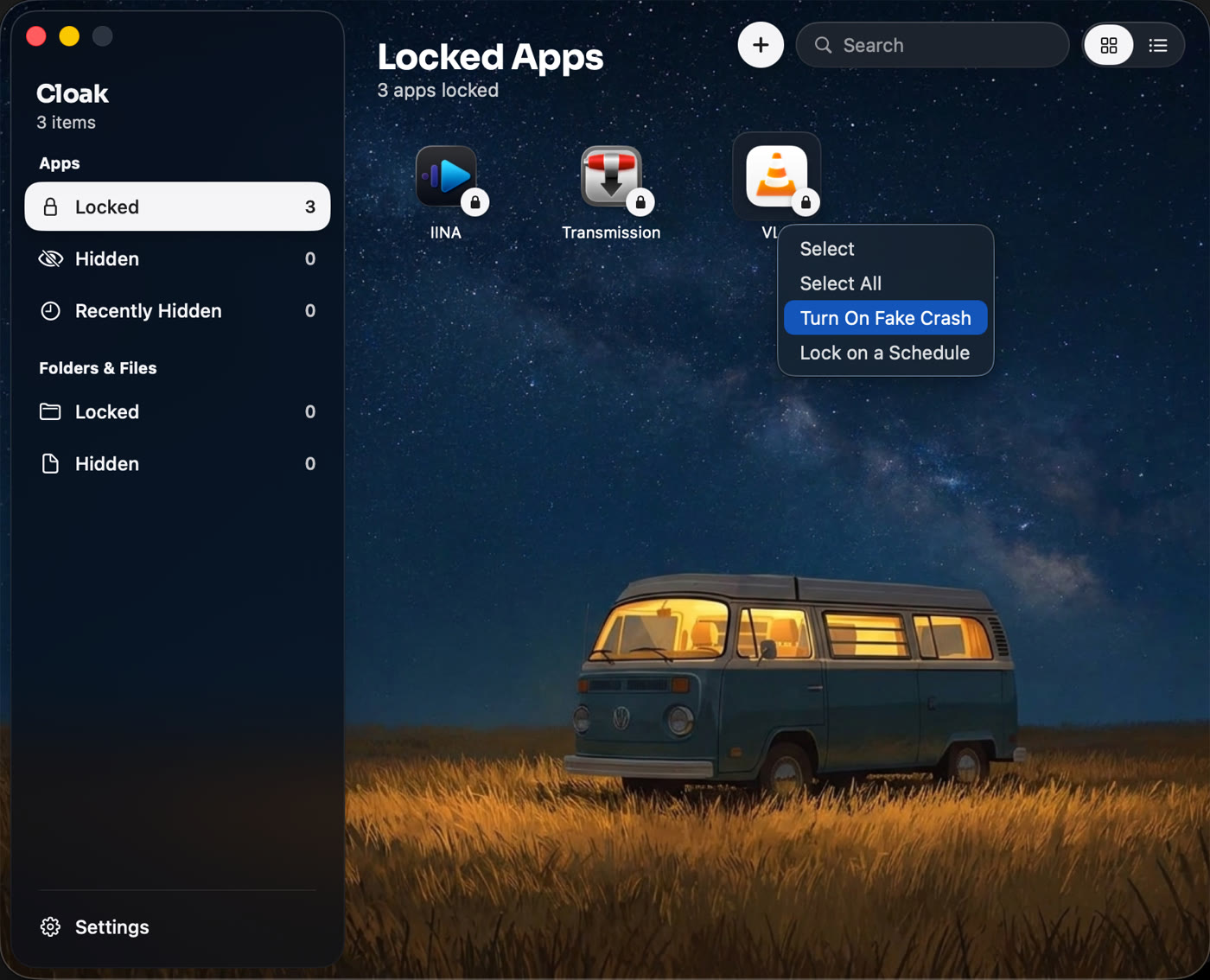Open Recently Hidden in sidebar

177,310
